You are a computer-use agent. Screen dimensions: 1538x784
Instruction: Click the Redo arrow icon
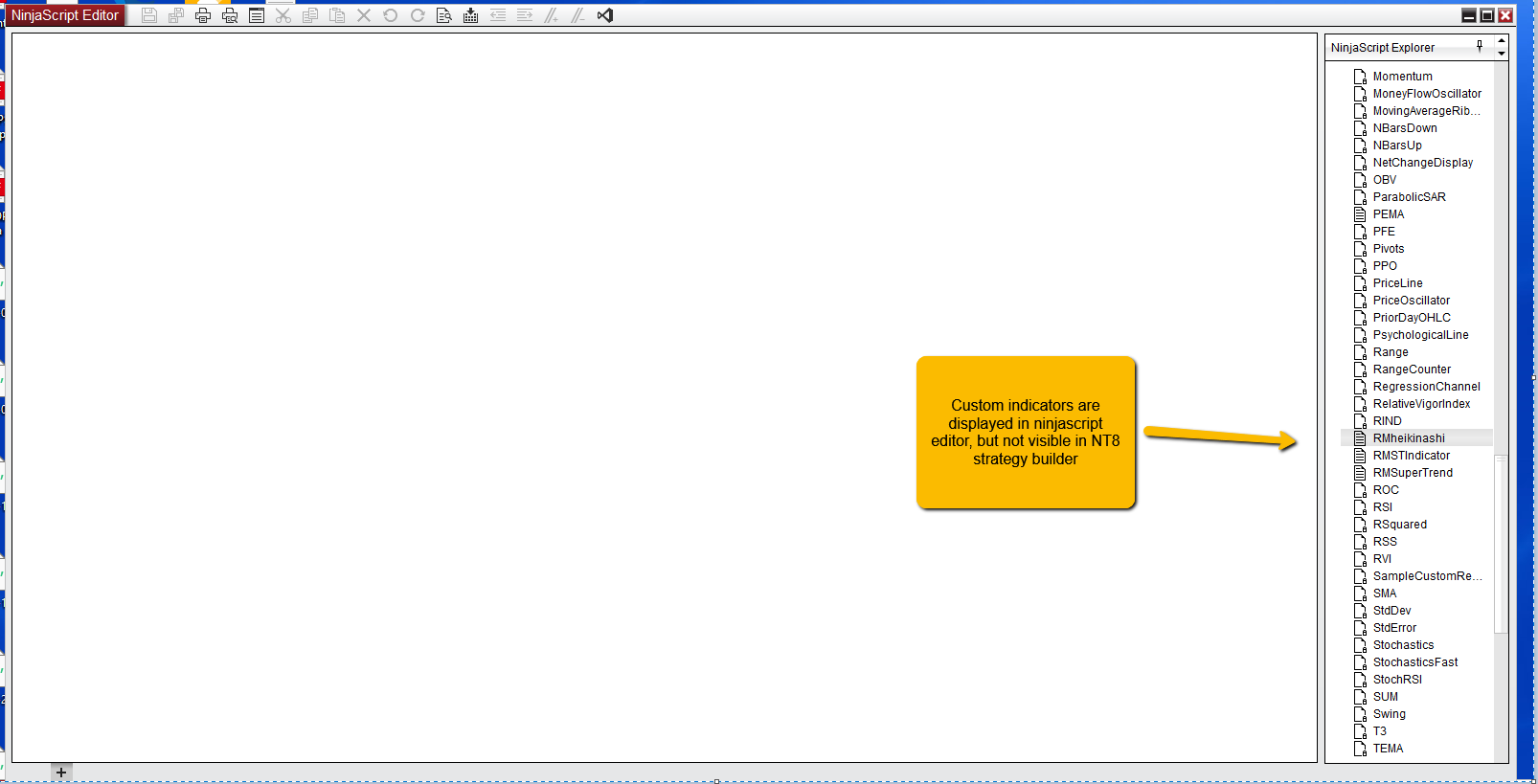[x=418, y=15]
